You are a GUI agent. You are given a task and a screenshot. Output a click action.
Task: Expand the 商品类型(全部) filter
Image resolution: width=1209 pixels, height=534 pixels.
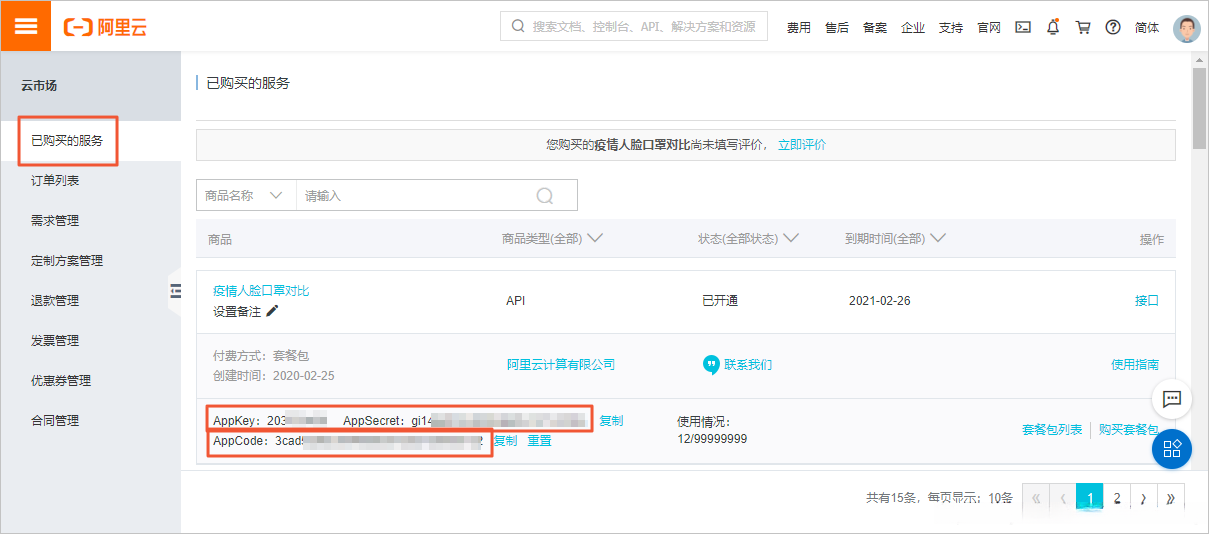pos(552,239)
